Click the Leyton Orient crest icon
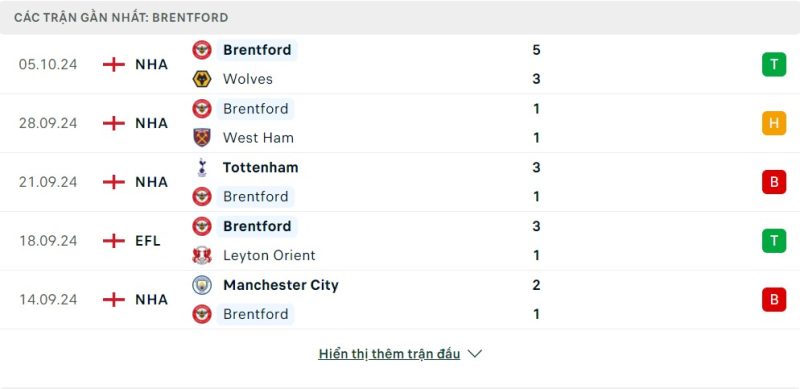The width and height of the screenshot is (800, 389). click(202, 255)
